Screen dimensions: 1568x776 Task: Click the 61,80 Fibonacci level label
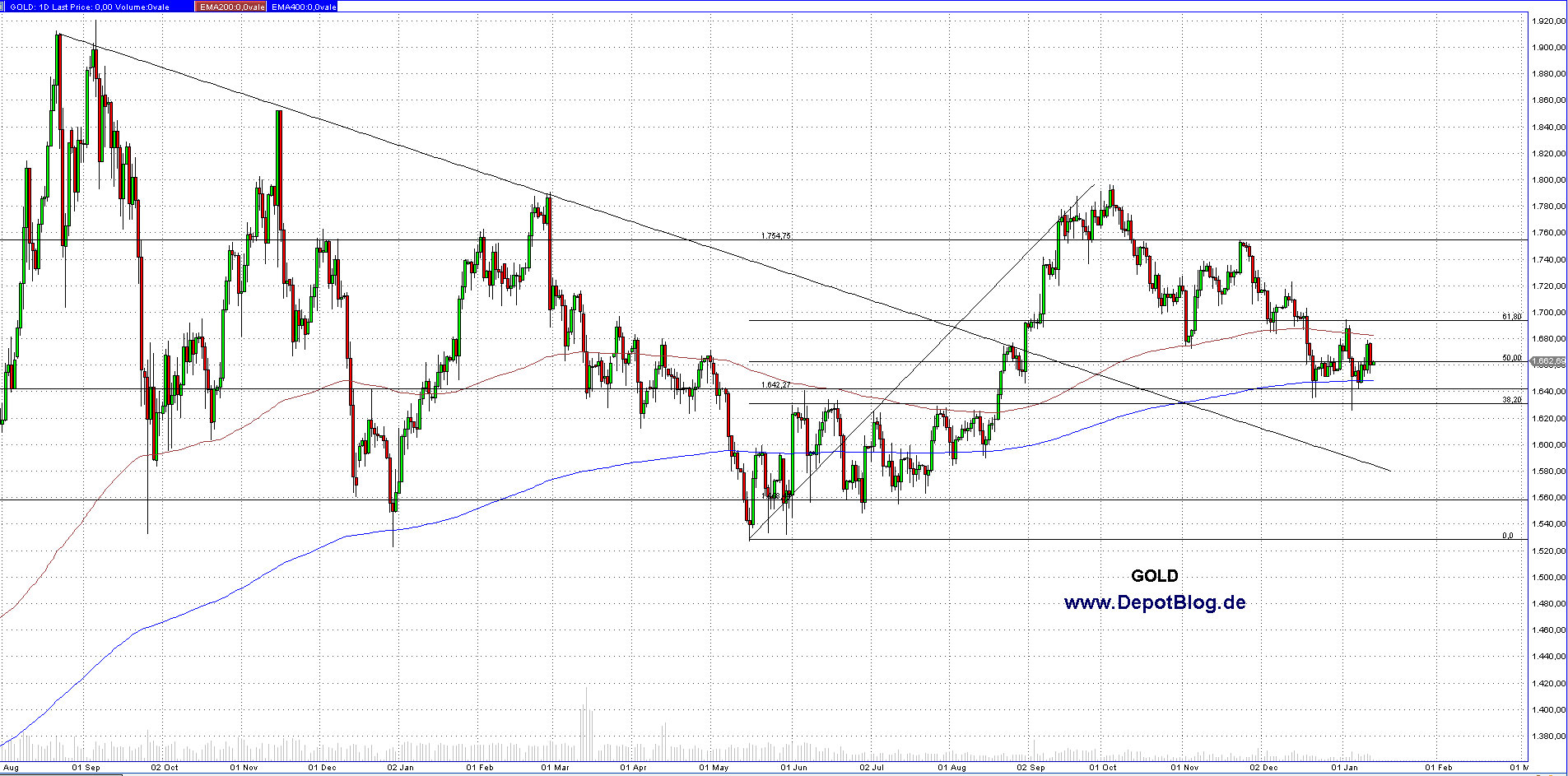(1511, 317)
